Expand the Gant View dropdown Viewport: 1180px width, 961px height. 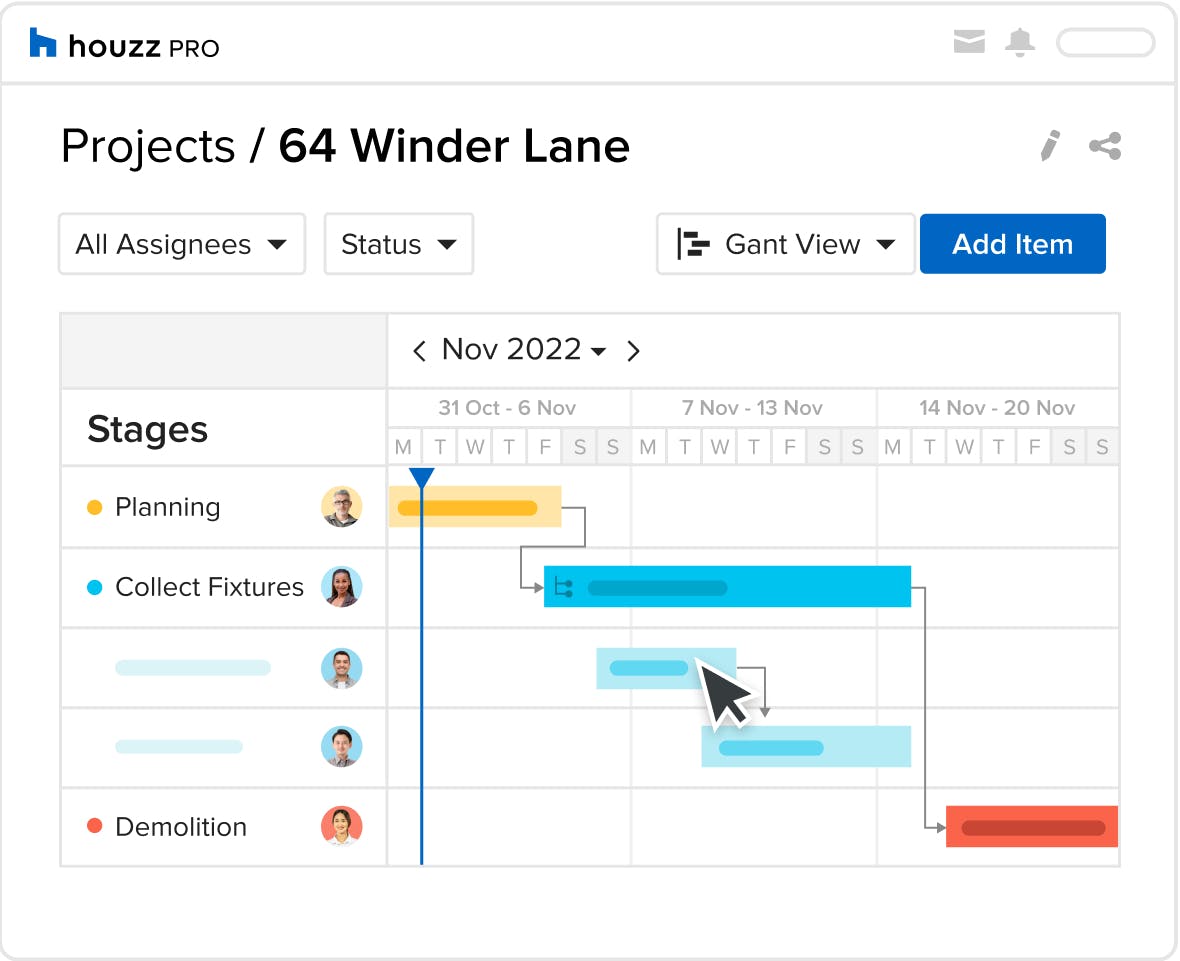pos(785,245)
